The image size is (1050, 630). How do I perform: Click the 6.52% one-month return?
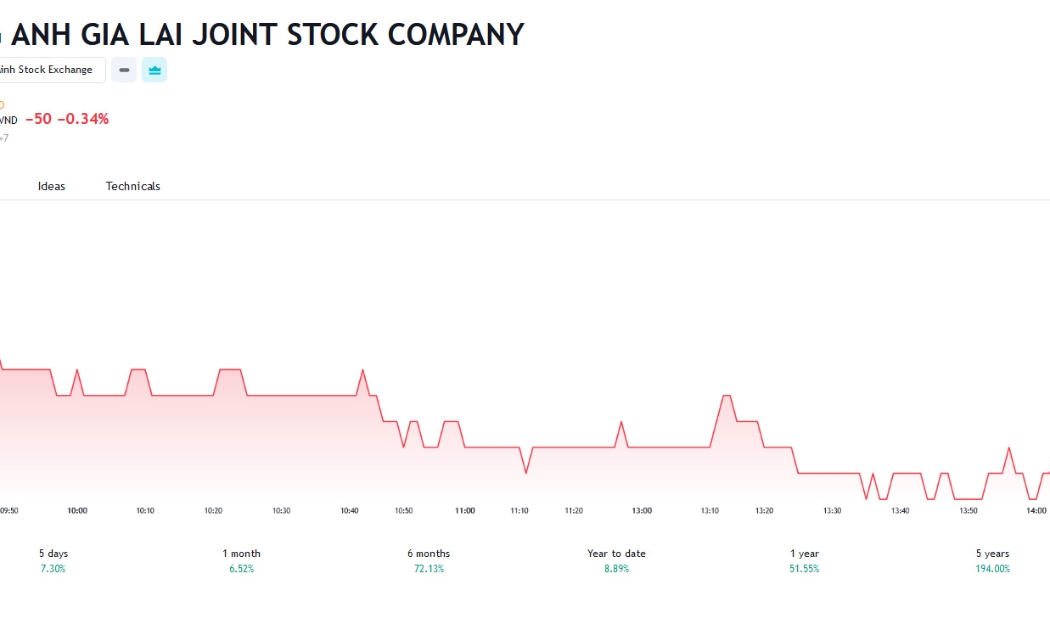pos(241,569)
